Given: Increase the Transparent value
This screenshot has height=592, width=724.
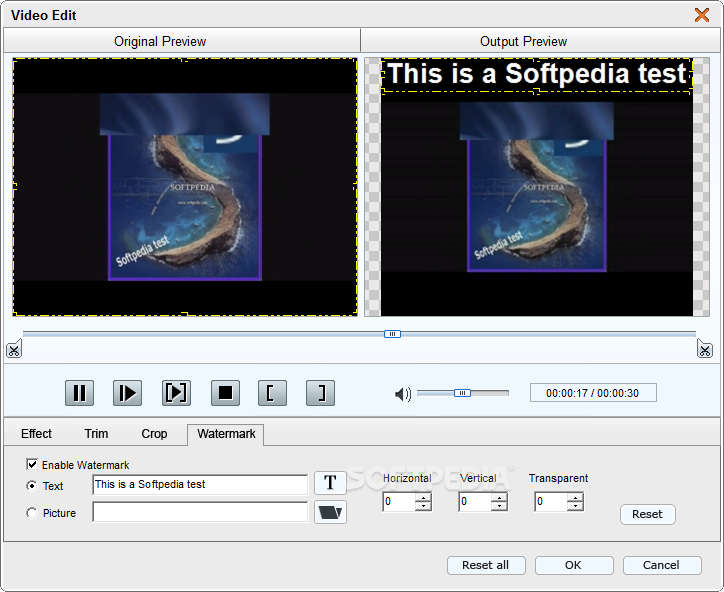Looking at the screenshot, I should coord(575,497).
